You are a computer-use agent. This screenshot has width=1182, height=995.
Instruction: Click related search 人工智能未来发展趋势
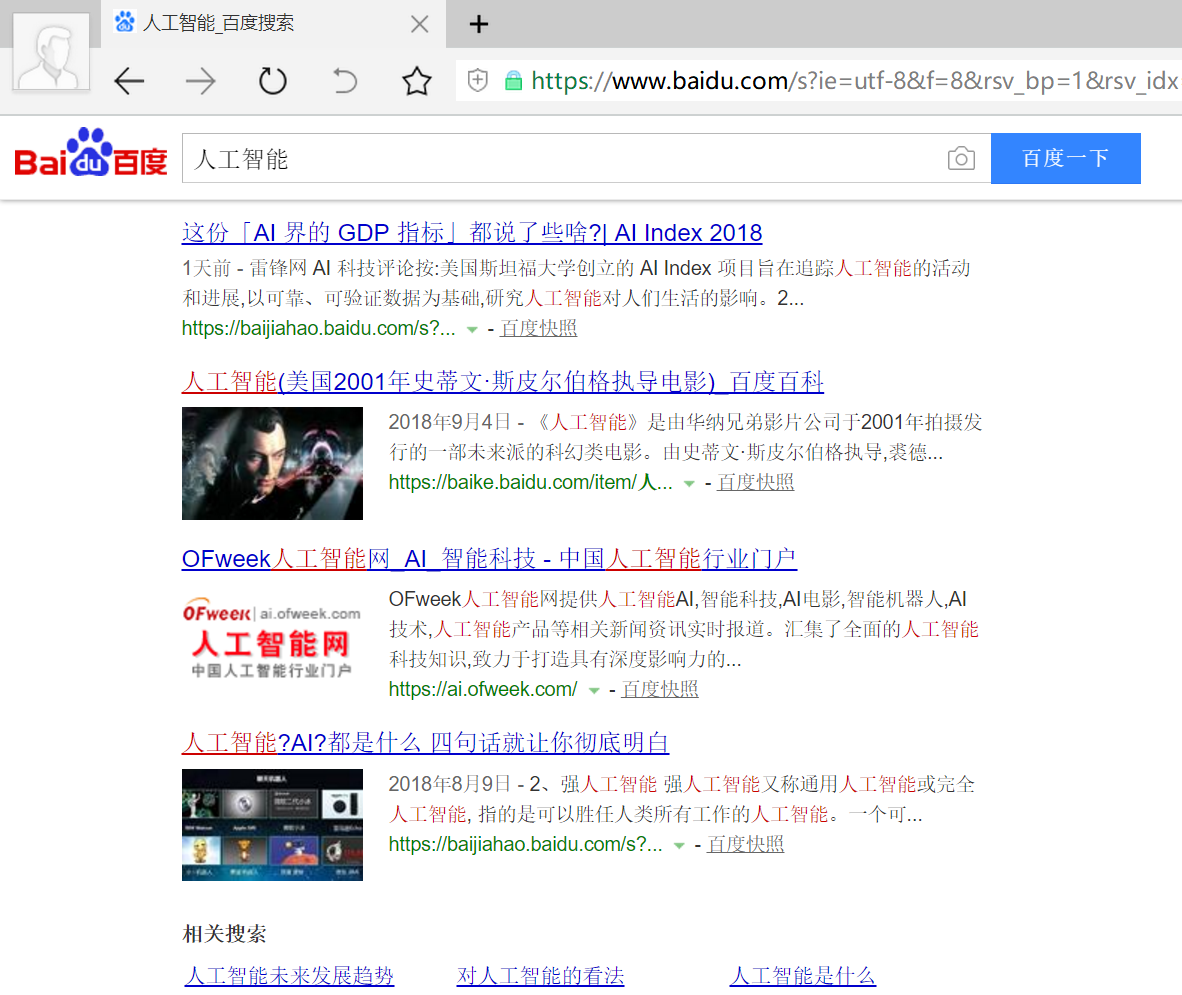289,975
